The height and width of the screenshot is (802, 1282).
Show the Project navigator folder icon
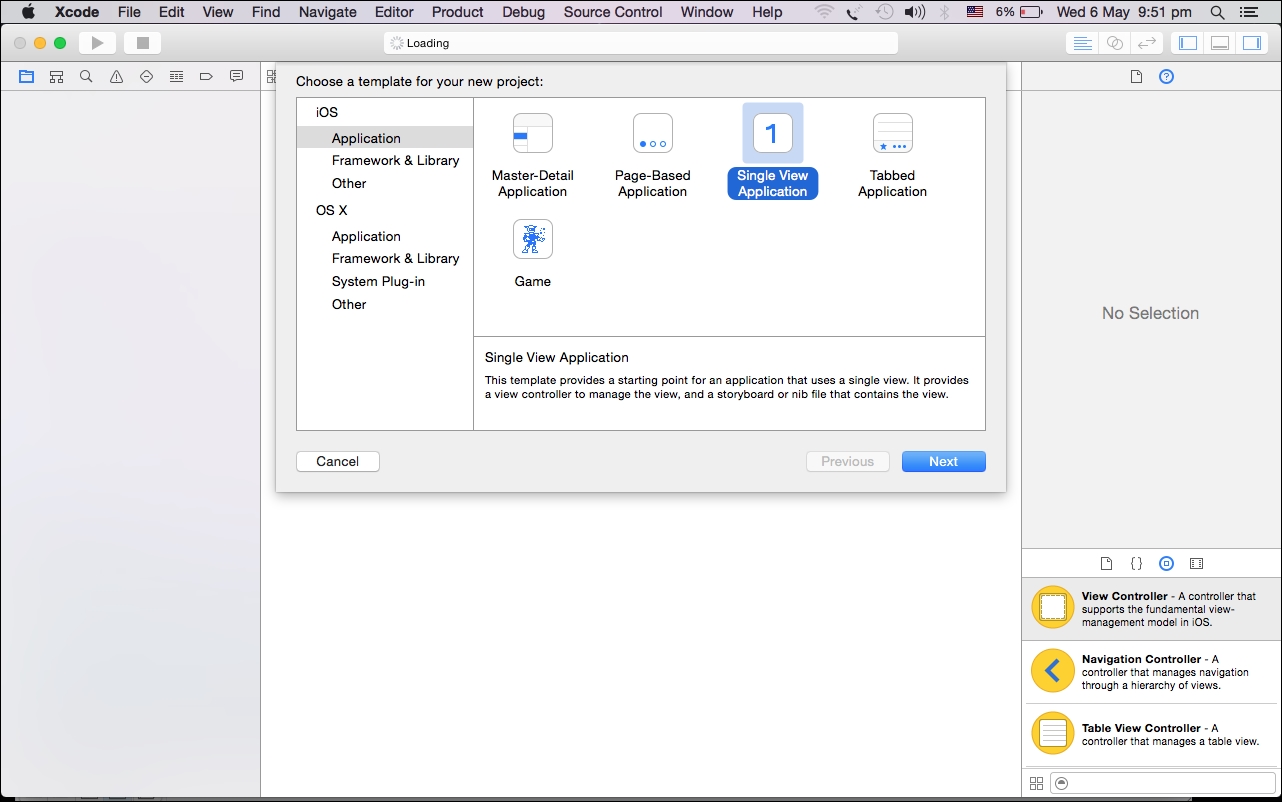point(26,76)
